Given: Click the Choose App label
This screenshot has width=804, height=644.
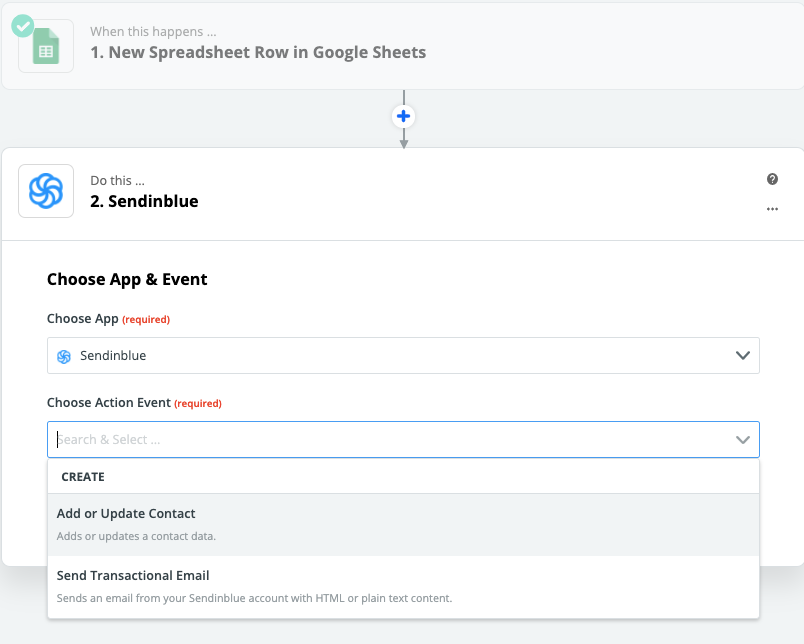Looking at the screenshot, I should (83, 318).
